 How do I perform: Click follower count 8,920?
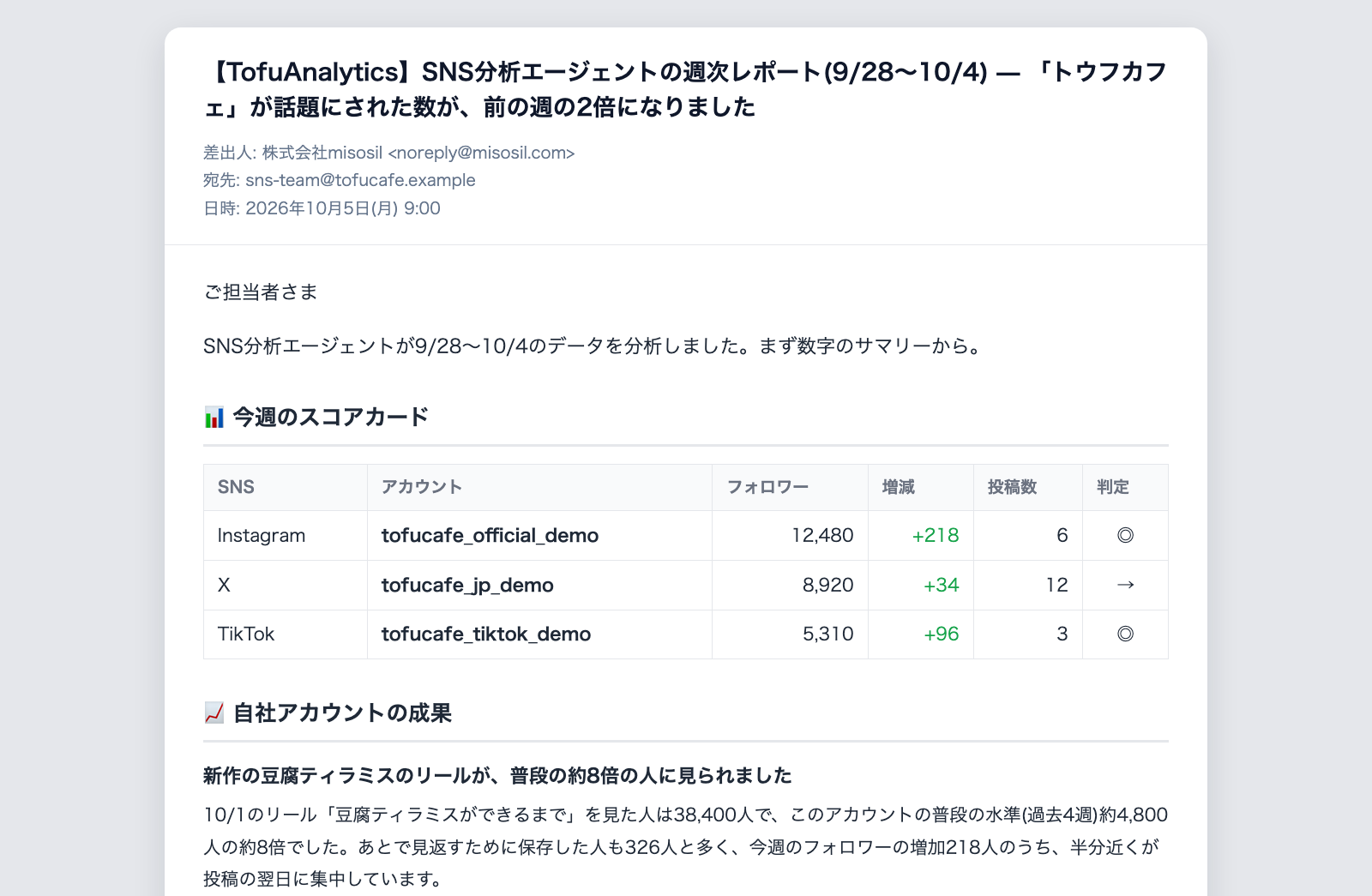tap(827, 585)
